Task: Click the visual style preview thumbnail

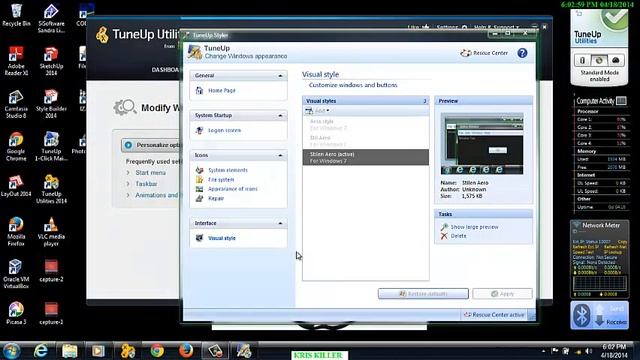Action: point(482,144)
